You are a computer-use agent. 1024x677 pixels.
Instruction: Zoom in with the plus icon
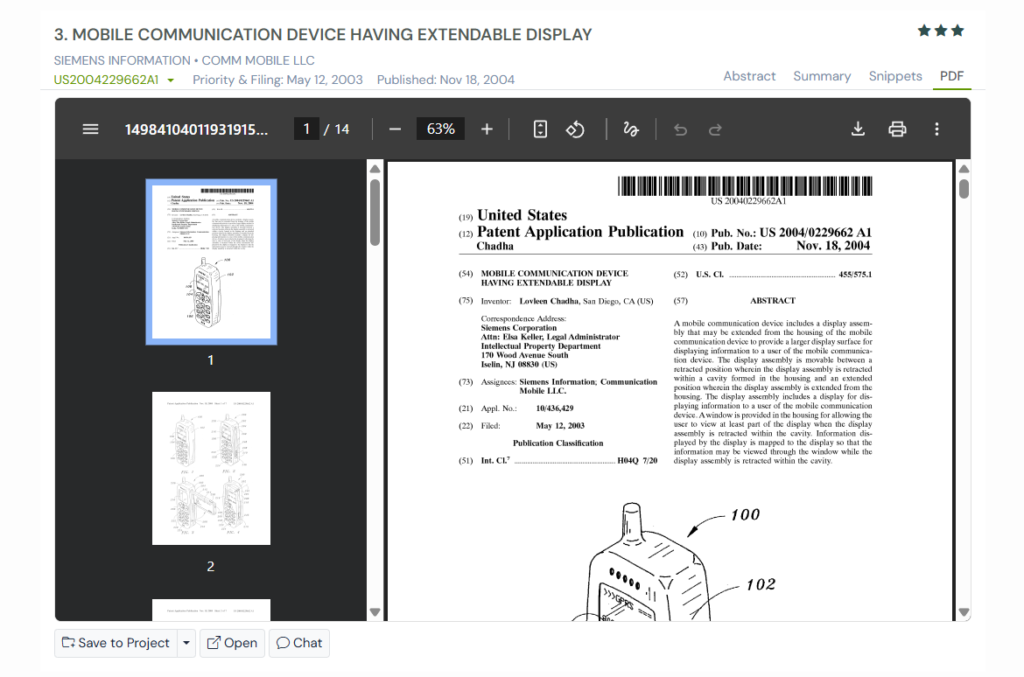click(487, 128)
